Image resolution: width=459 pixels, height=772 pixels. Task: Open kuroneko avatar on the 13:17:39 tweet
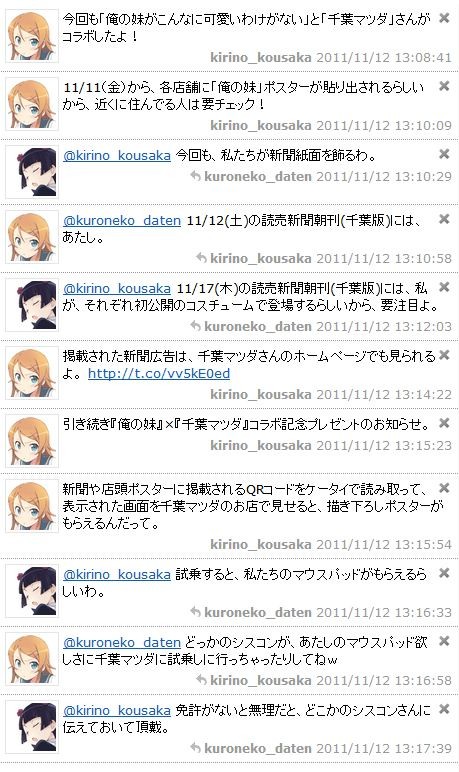[32, 727]
